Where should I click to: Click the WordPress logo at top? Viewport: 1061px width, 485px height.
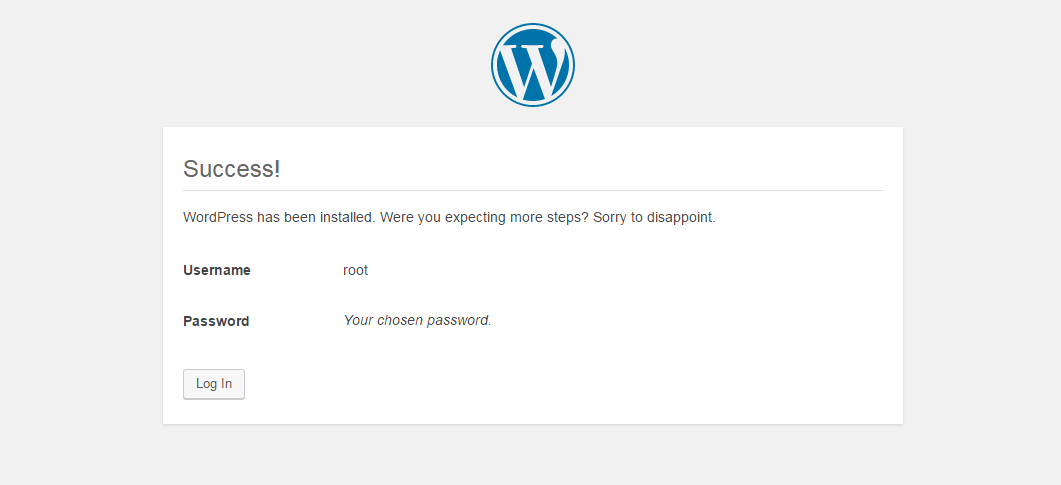click(533, 65)
